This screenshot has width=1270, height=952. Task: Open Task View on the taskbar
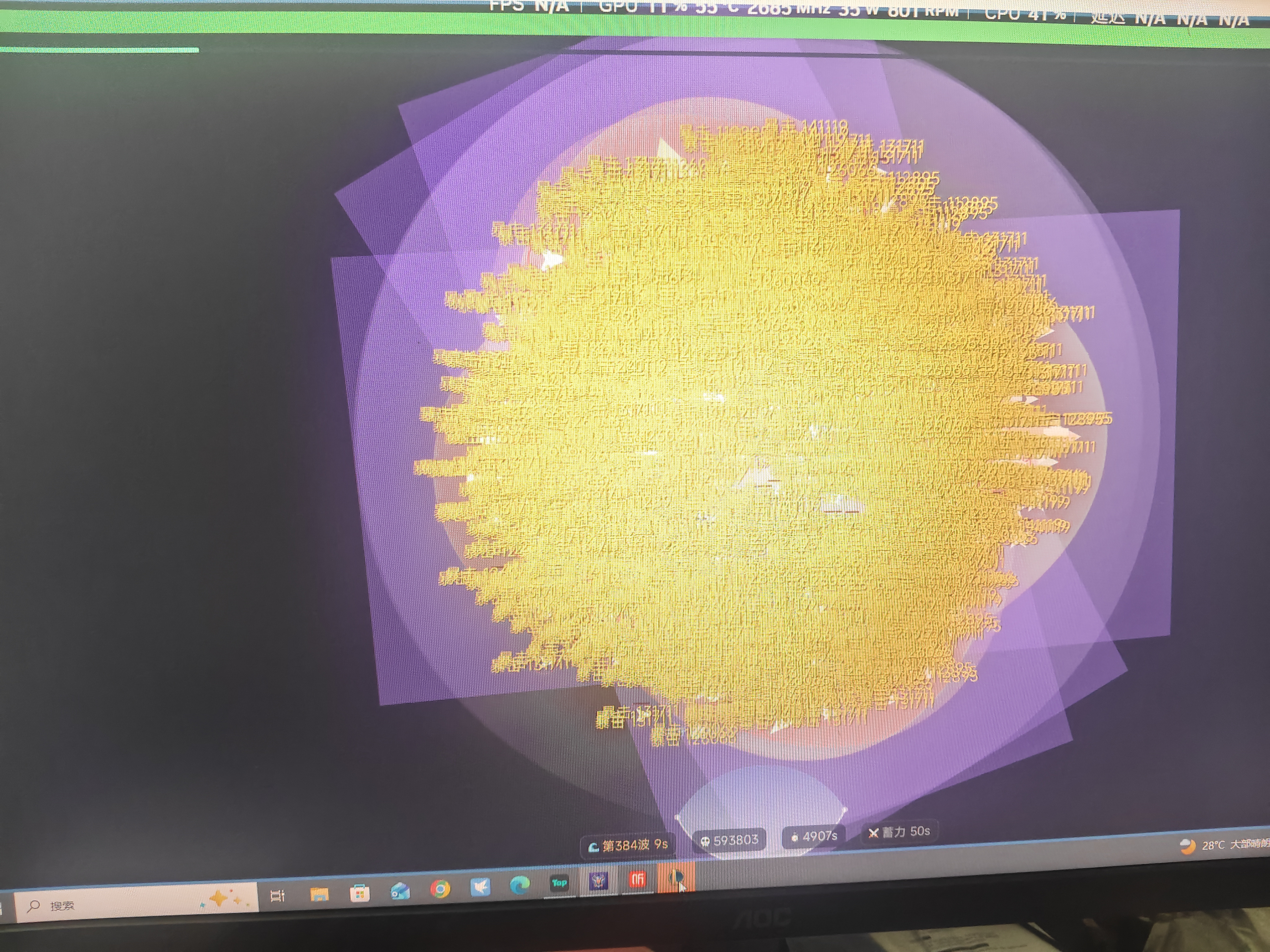click(x=278, y=895)
